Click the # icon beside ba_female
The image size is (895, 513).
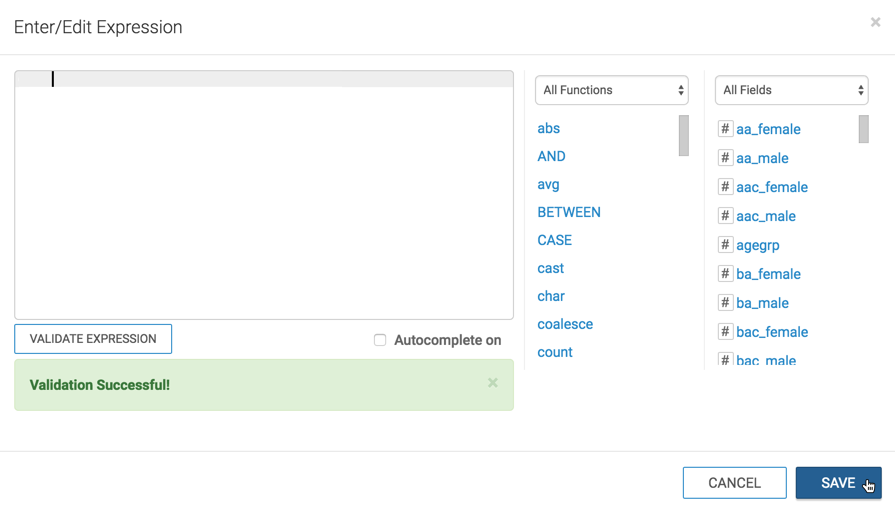pyautogui.click(x=726, y=274)
